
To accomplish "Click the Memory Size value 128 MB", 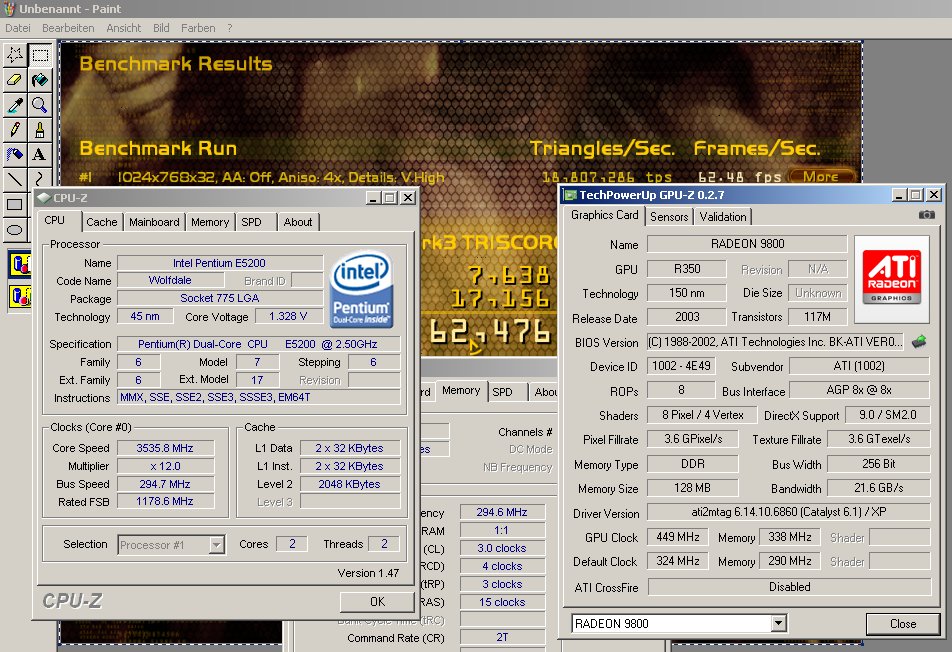I will point(692,487).
